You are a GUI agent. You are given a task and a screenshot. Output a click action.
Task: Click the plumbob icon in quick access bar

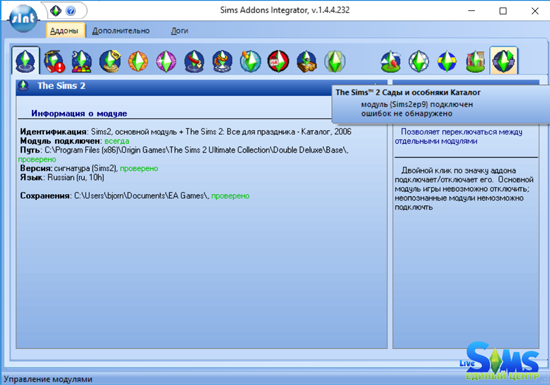pos(55,11)
